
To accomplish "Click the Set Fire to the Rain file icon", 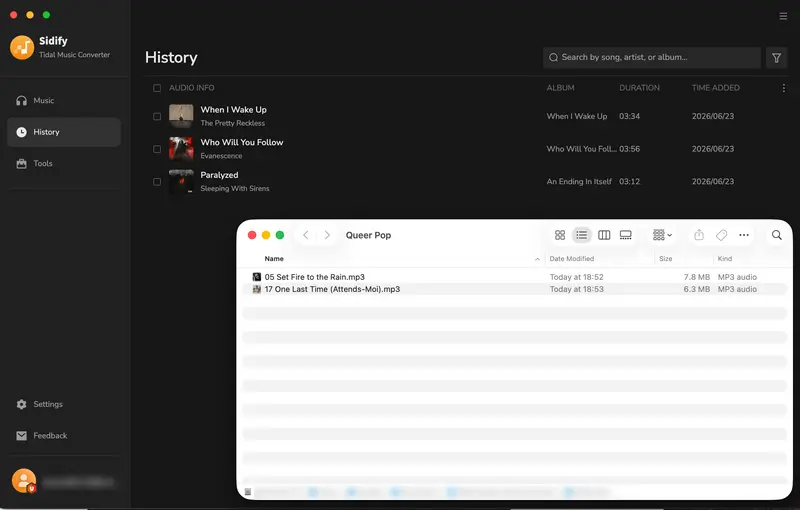I will [257, 277].
